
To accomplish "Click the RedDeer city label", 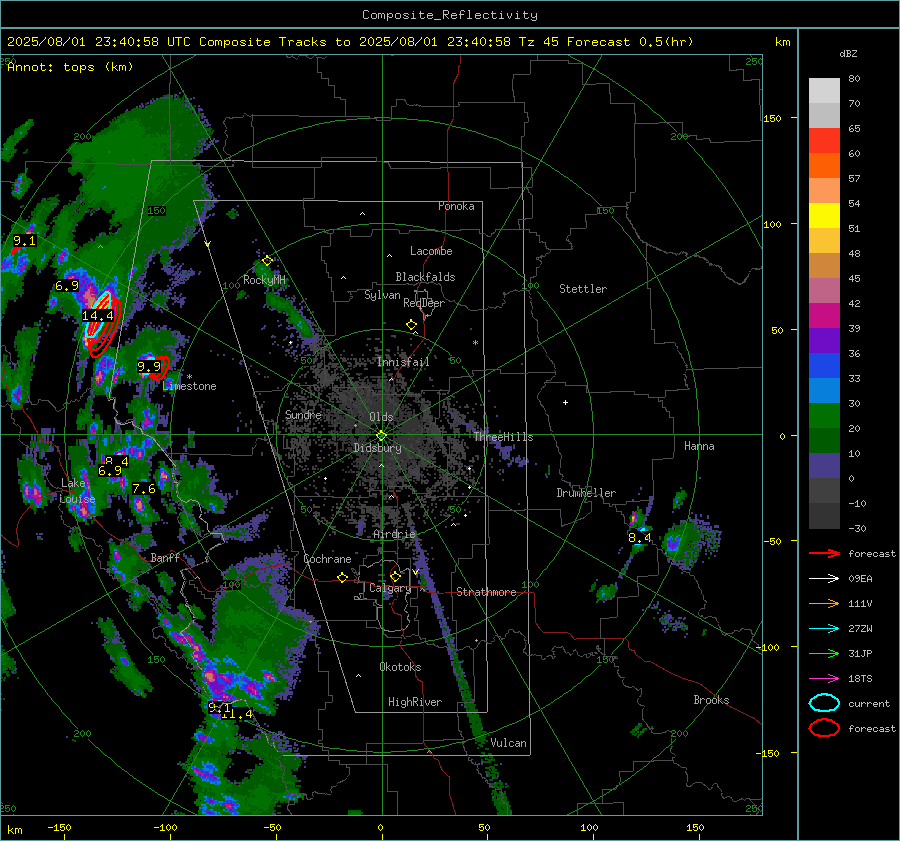I will (x=424, y=303).
